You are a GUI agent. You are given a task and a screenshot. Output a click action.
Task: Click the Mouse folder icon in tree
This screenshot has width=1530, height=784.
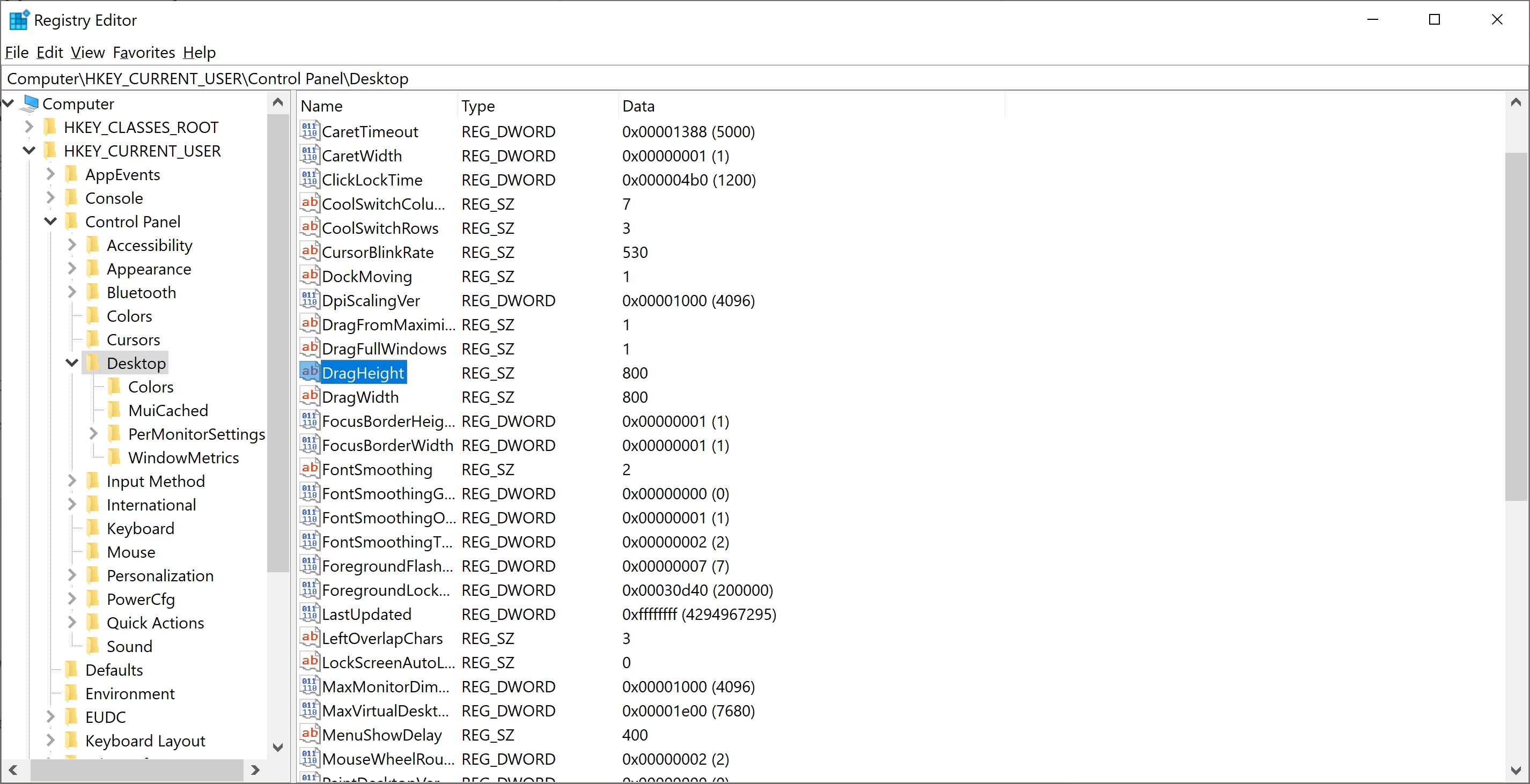(93, 552)
